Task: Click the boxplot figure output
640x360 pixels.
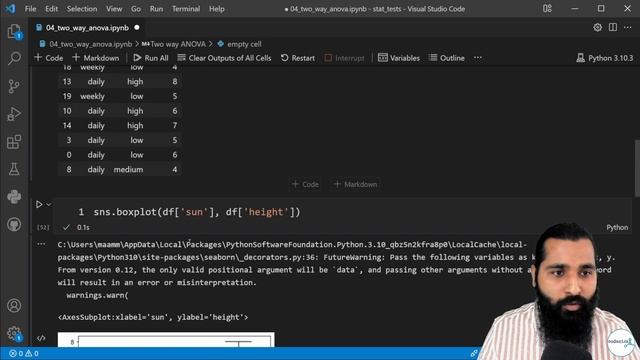Action: click(x=166, y=340)
